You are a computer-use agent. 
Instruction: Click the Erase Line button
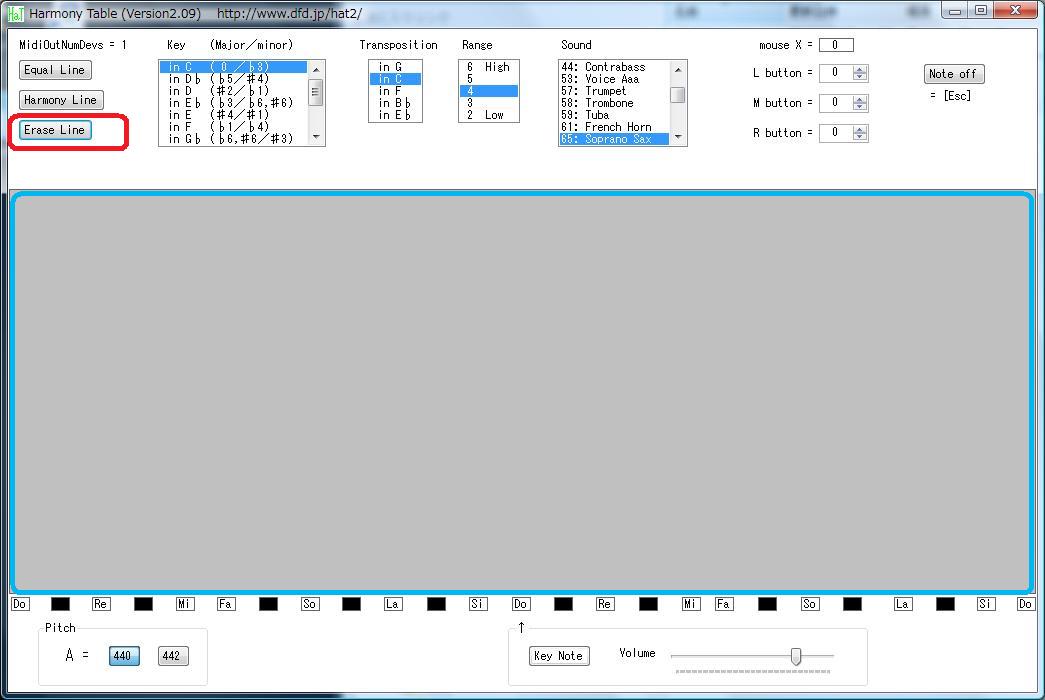click(55, 130)
